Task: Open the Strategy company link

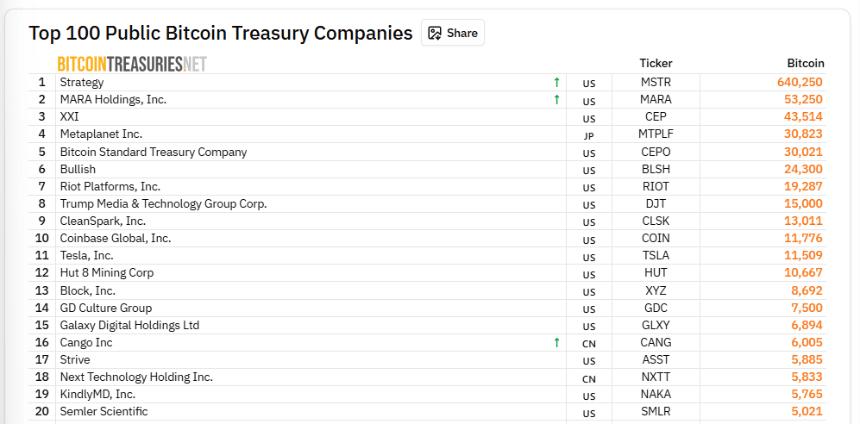Action: point(82,82)
